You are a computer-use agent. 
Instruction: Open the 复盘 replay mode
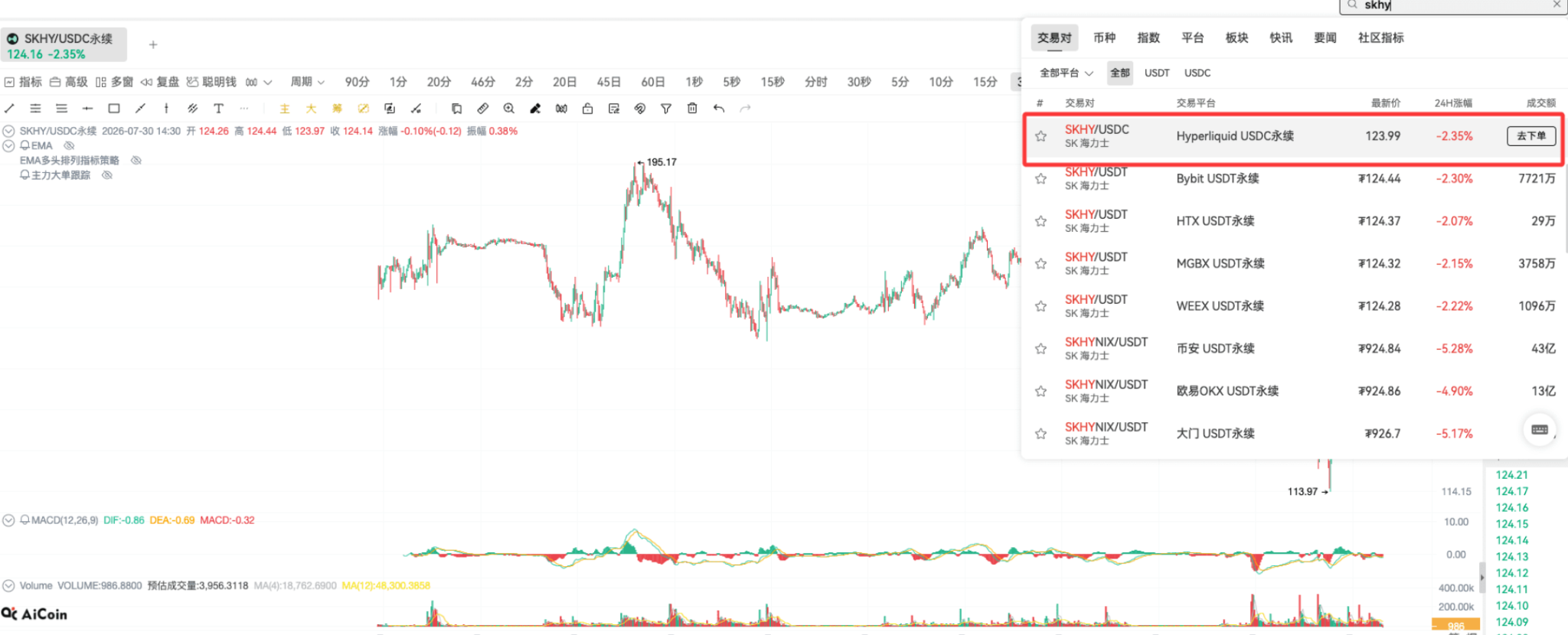point(160,82)
